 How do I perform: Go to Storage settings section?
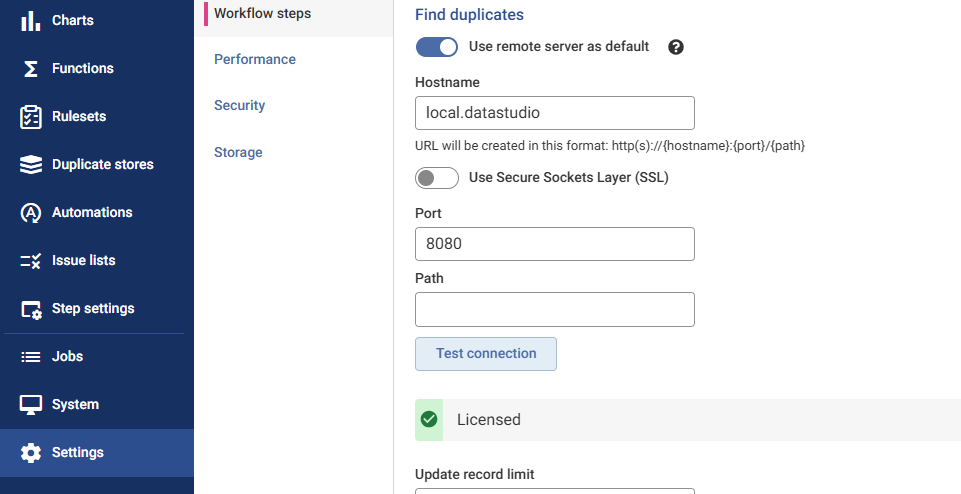pos(238,152)
